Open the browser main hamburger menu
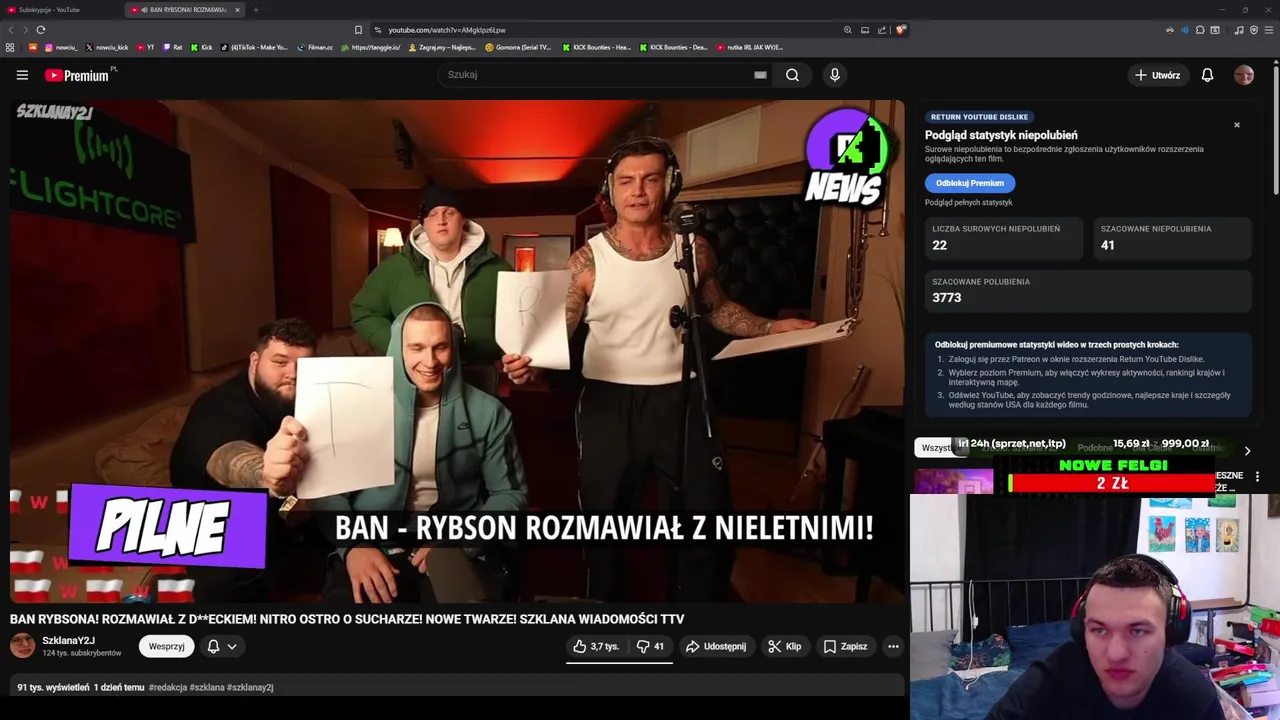Viewport: 1280px width, 720px height. coord(1269,30)
